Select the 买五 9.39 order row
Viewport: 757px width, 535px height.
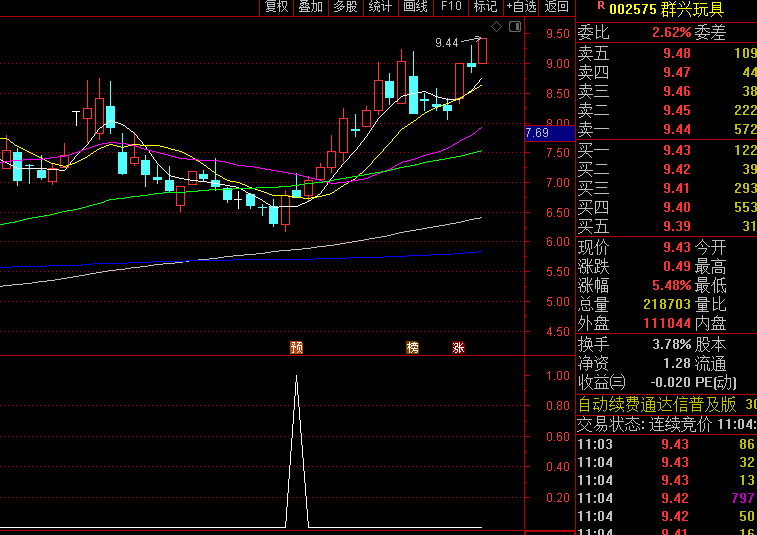tap(667, 226)
